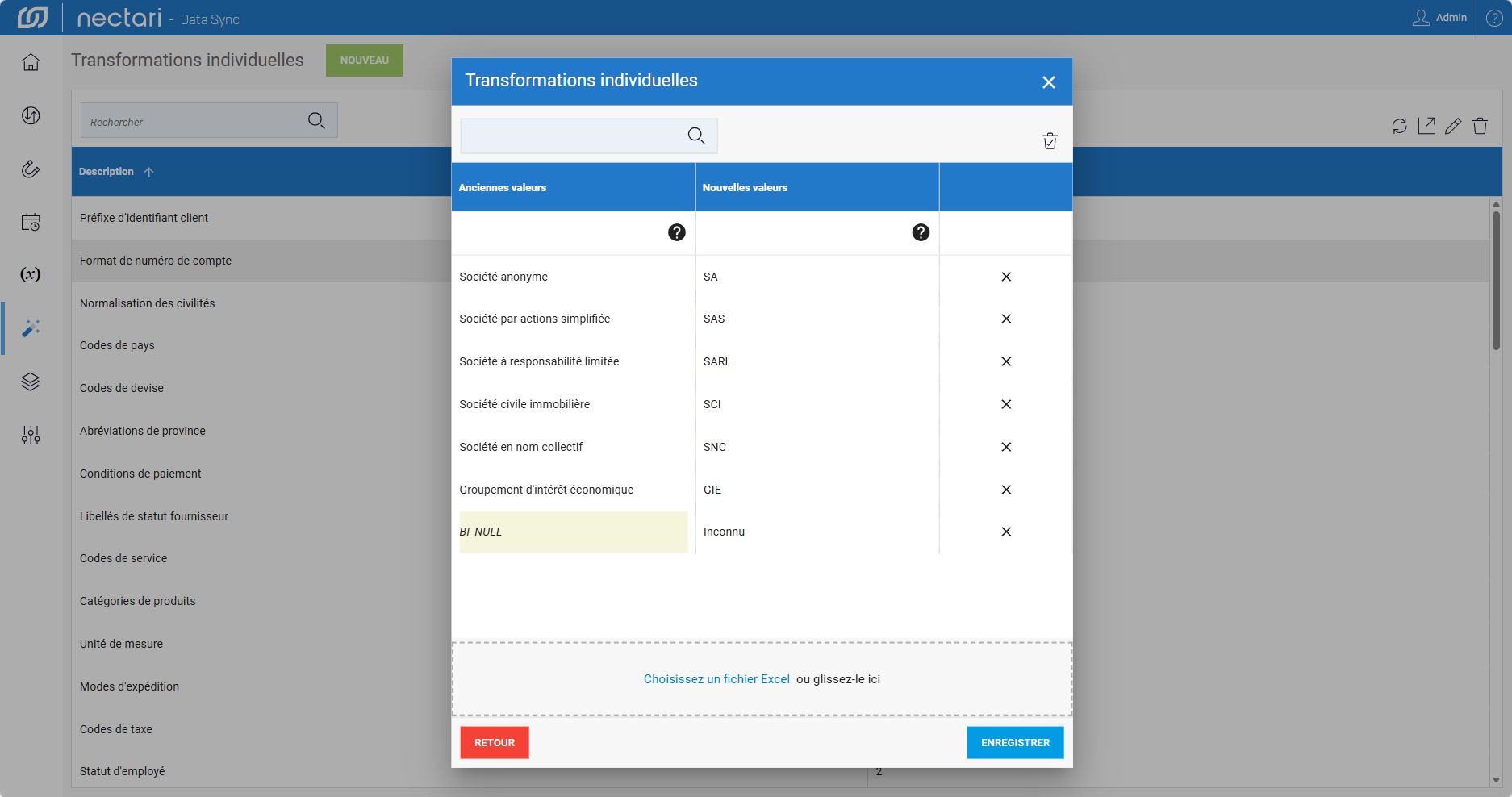Open the layers stack sidebar icon

(31, 382)
